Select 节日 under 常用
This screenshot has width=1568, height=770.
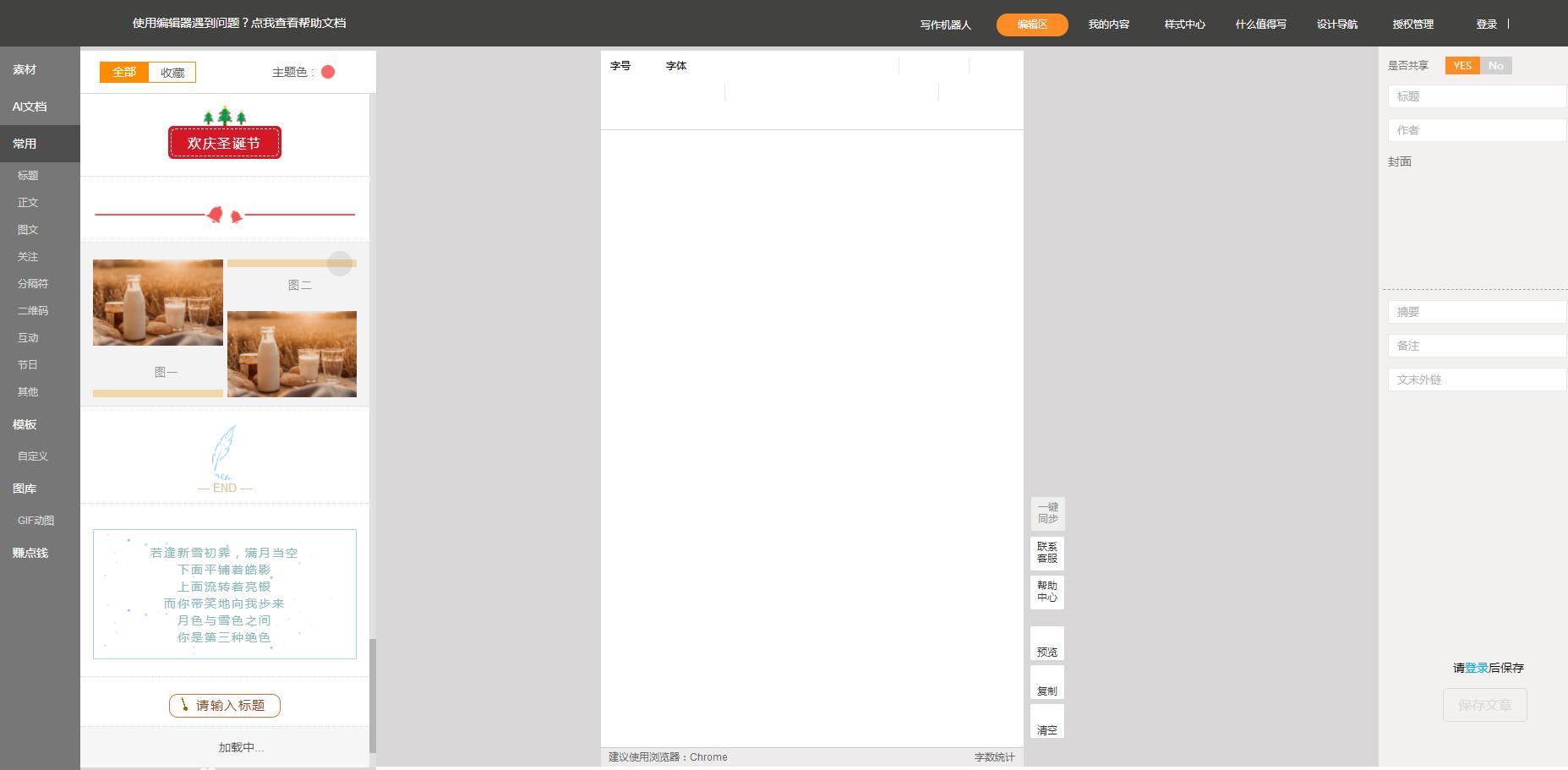[x=28, y=365]
